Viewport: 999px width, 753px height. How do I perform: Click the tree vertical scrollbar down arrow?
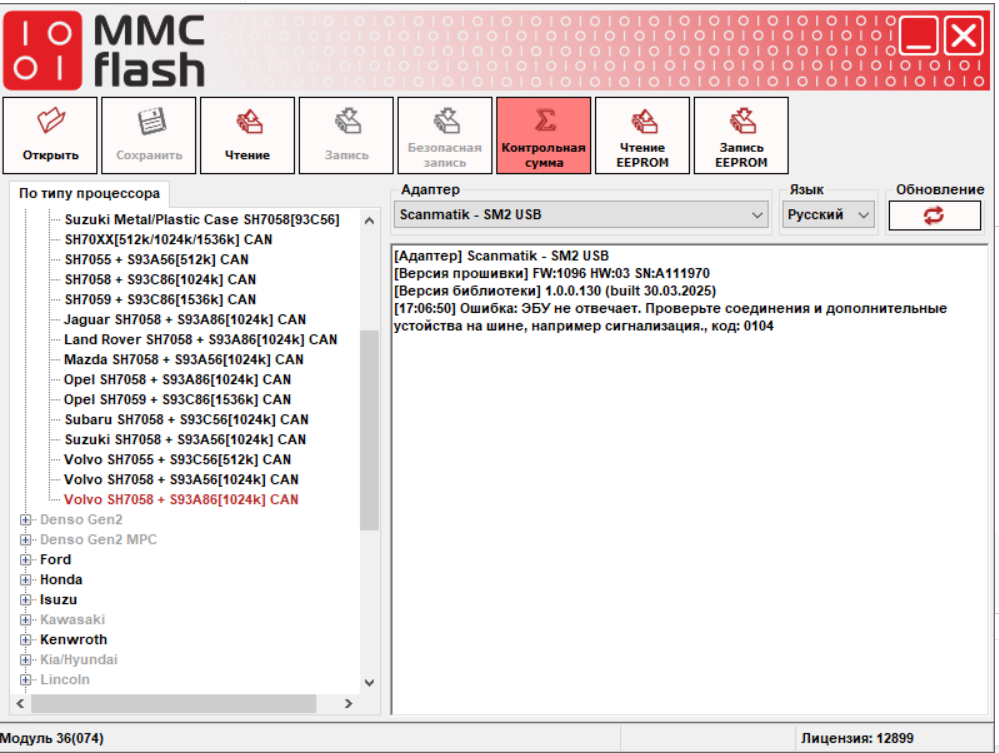369,682
